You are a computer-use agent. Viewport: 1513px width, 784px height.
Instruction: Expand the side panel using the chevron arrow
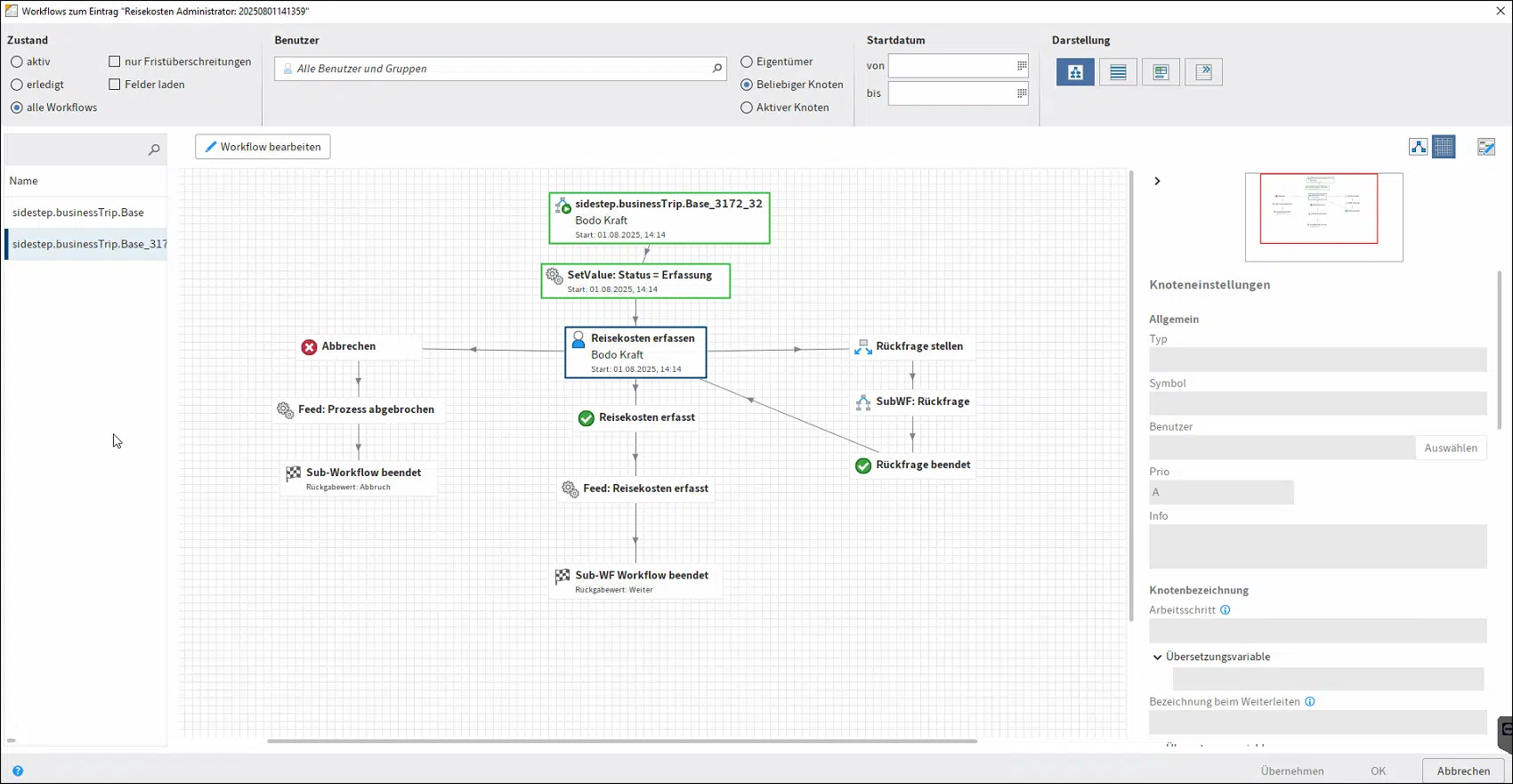tap(1157, 182)
